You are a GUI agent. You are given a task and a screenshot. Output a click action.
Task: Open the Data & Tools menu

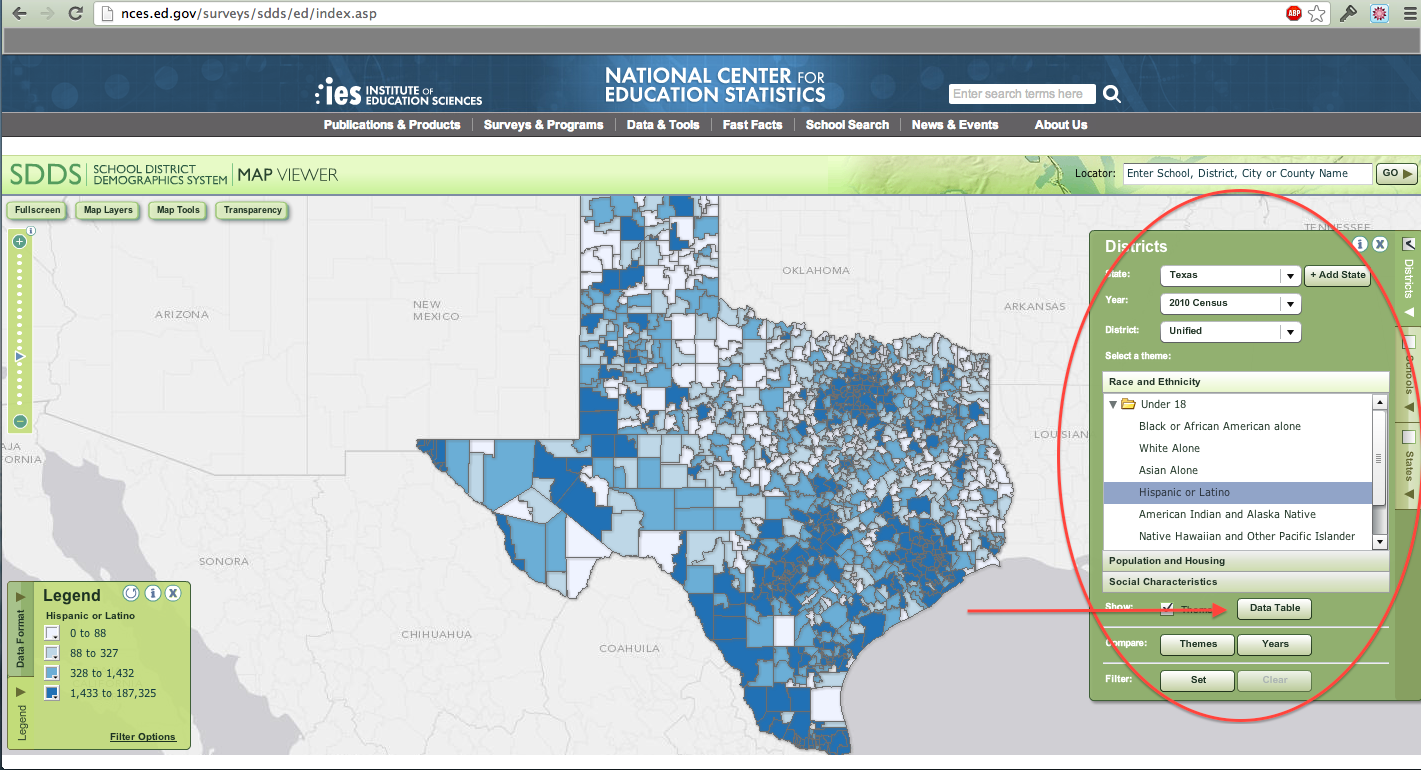(x=663, y=124)
